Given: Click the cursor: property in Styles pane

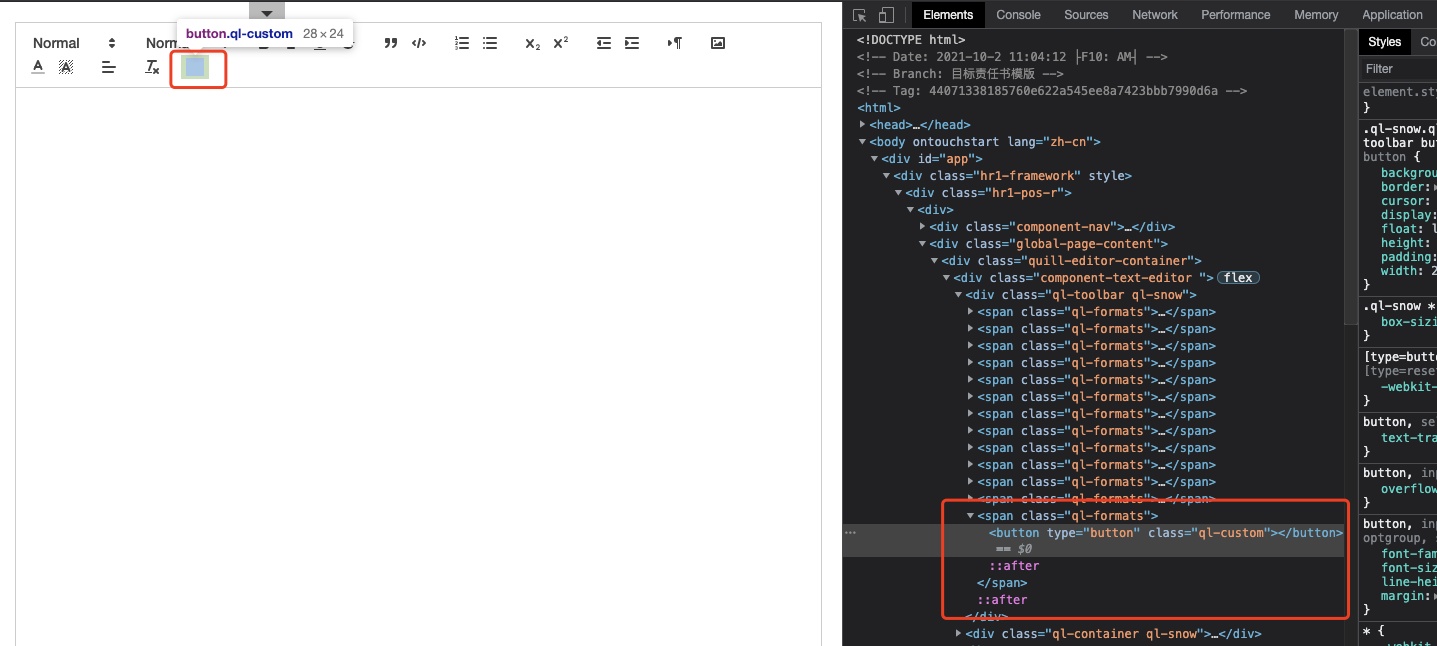Looking at the screenshot, I should click(x=1404, y=201).
